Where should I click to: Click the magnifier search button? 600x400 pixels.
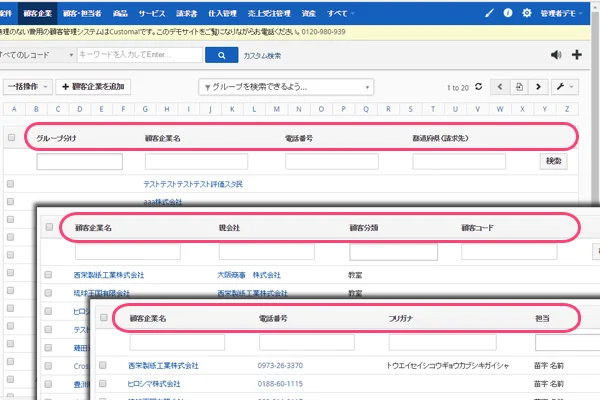click(x=220, y=55)
